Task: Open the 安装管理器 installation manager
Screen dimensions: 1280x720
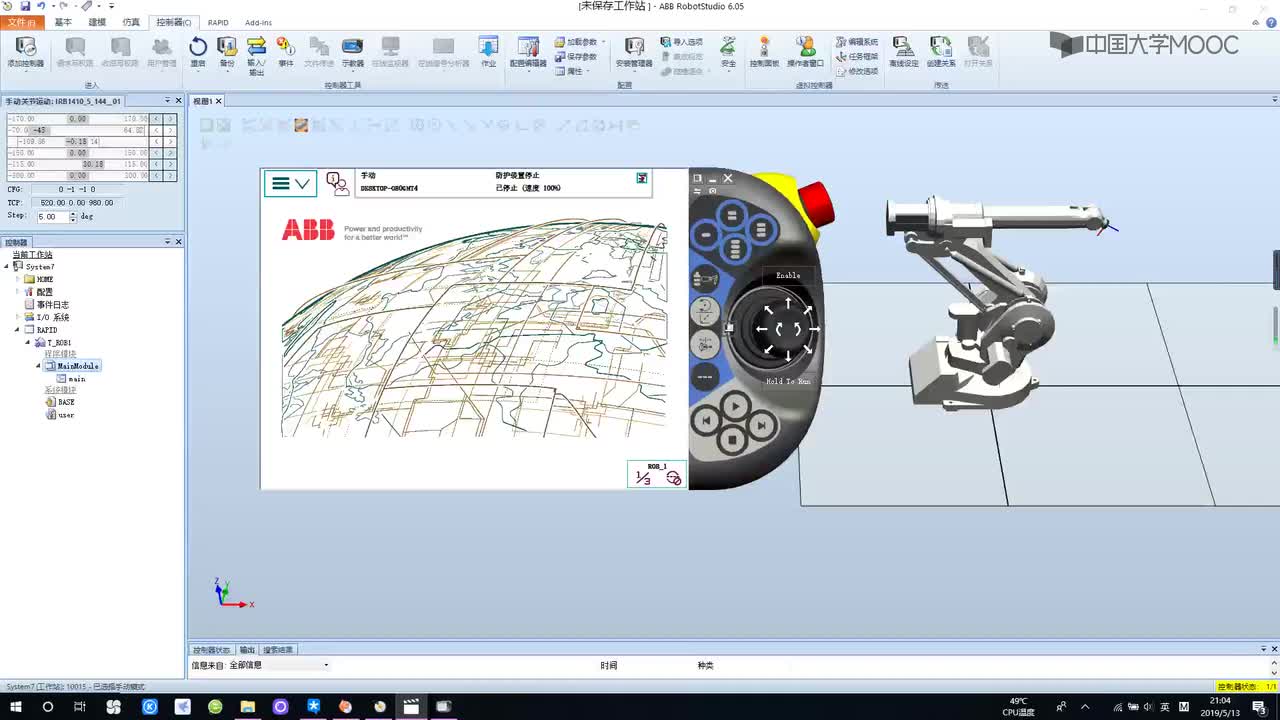Action: (634, 52)
